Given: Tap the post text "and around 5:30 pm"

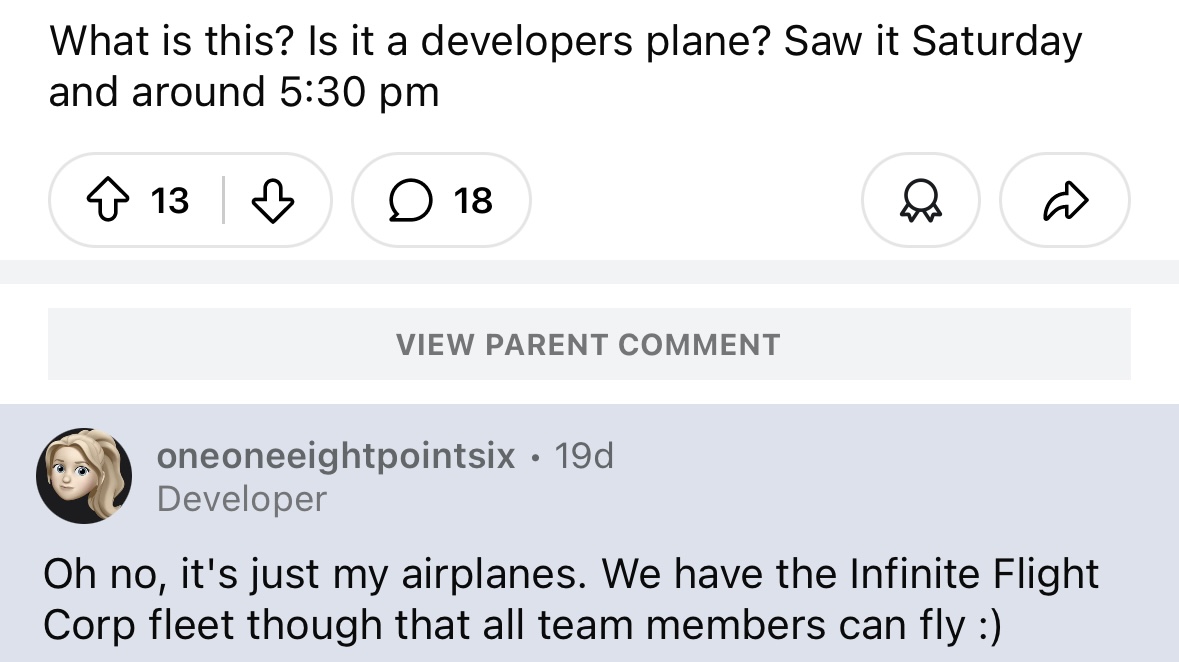Looking at the screenshot, I should [244, 92].
